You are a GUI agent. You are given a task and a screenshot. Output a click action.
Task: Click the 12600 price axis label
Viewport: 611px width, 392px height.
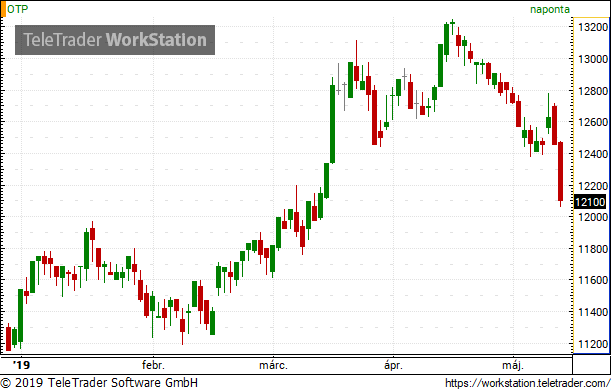593,122
